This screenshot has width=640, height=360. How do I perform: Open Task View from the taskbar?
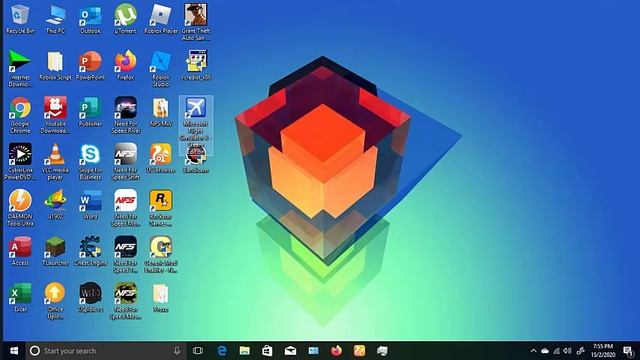click(x=198, y=351)
